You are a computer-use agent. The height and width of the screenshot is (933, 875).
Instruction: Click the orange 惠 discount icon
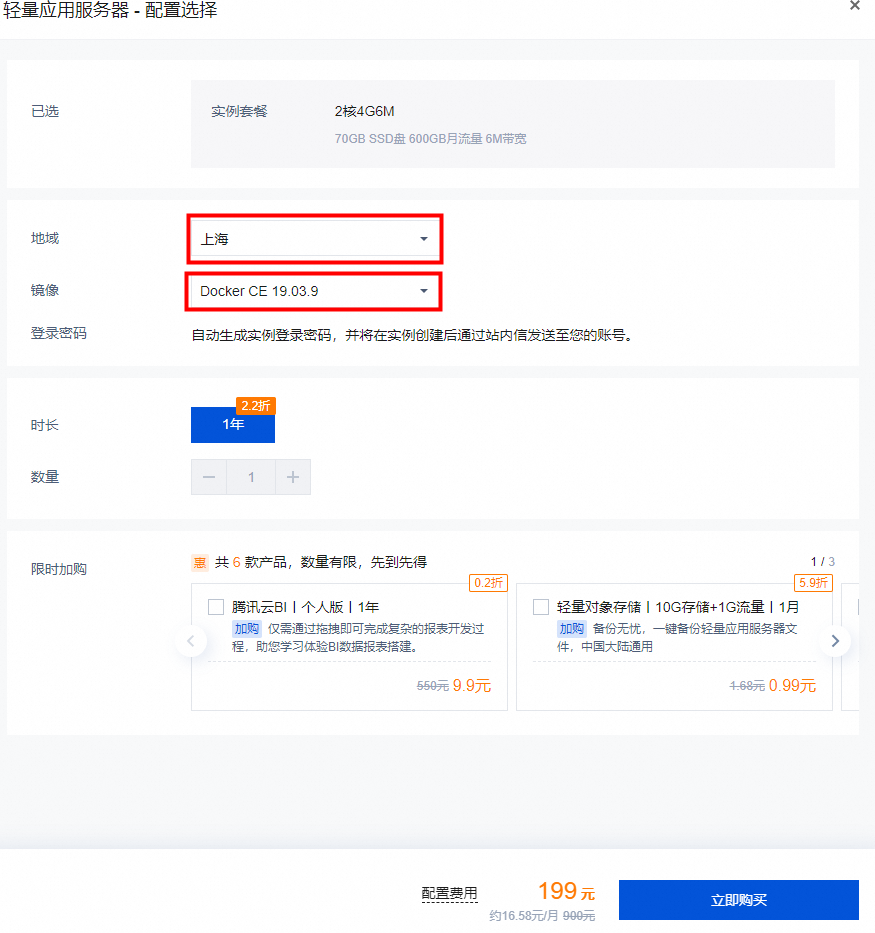(200, 563)
